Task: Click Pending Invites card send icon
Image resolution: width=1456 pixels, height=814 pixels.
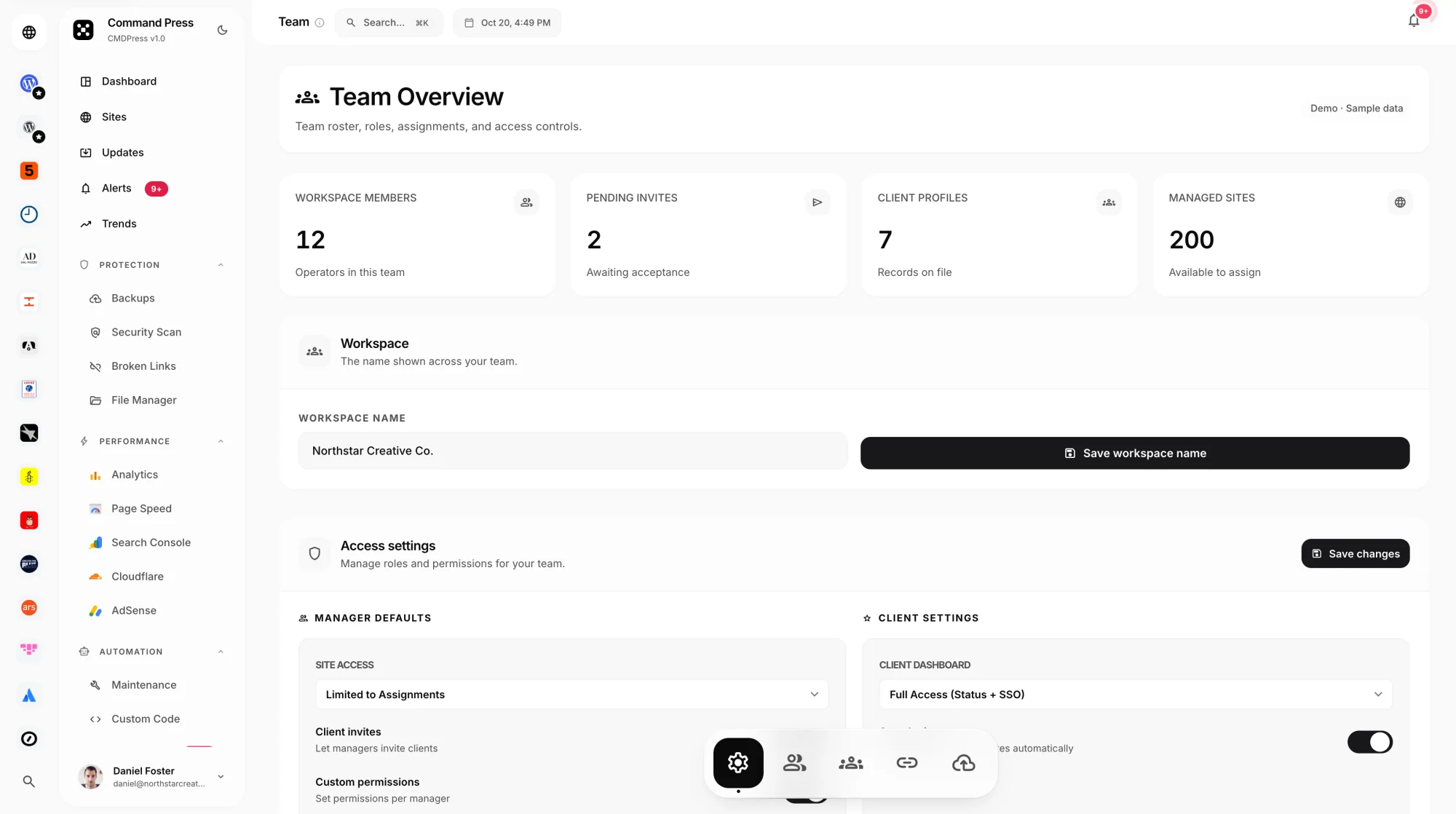Action: (x=818, y=202)
